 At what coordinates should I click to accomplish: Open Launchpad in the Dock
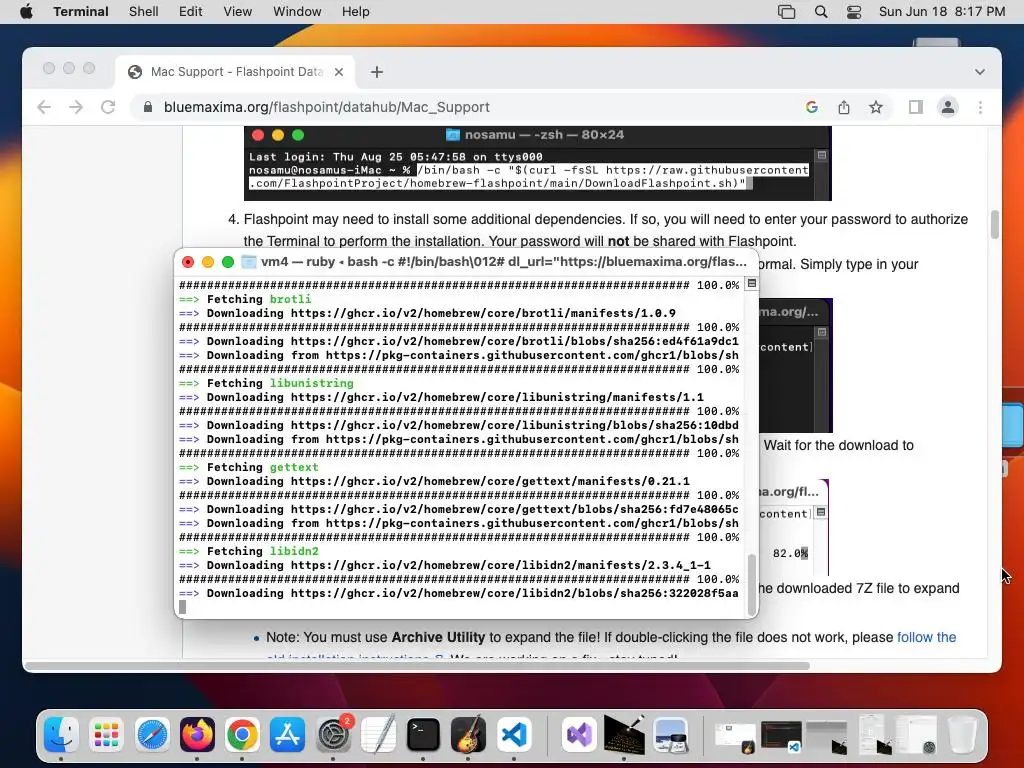pyautogui.click(x=106, y=734)
